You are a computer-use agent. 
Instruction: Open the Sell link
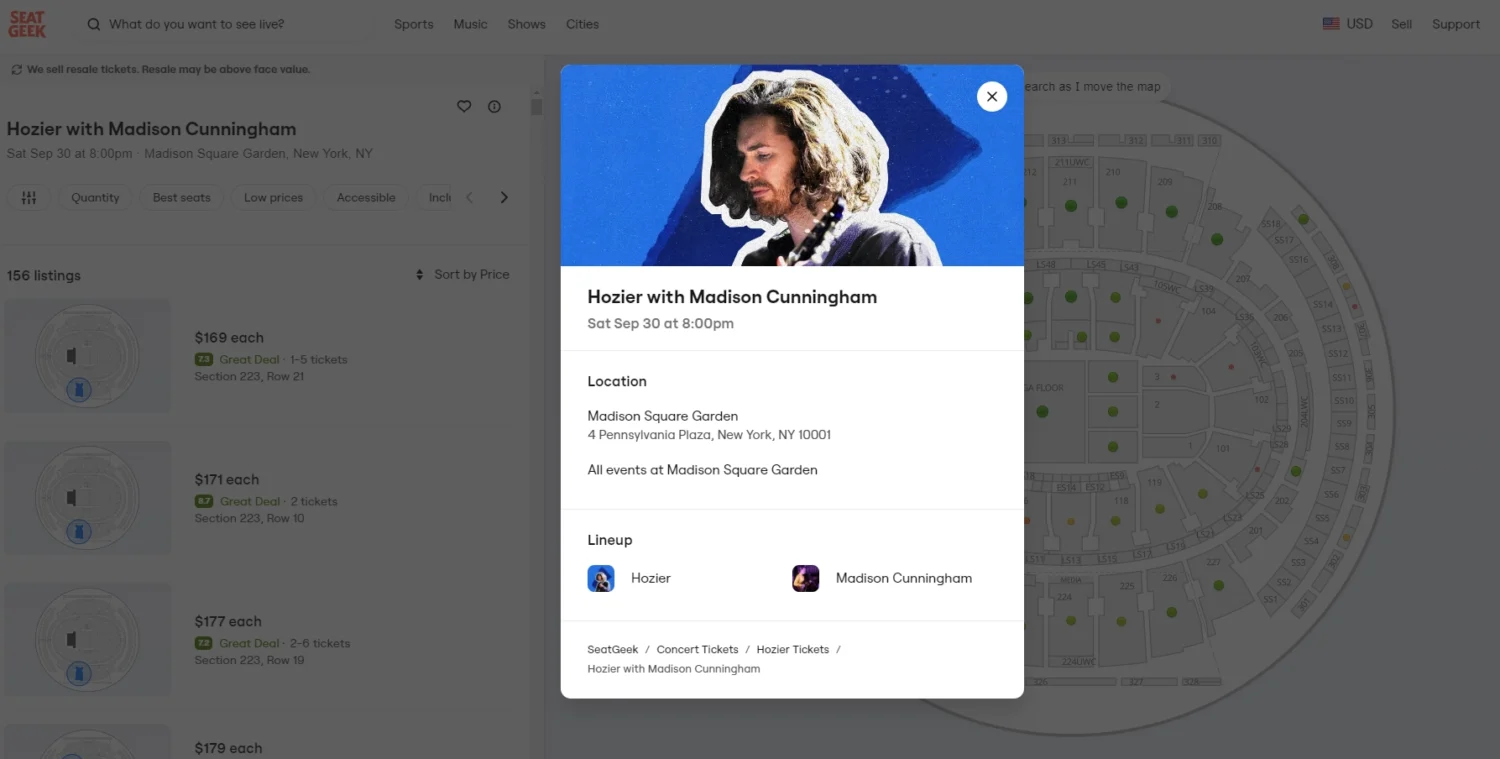(1401, 24)
